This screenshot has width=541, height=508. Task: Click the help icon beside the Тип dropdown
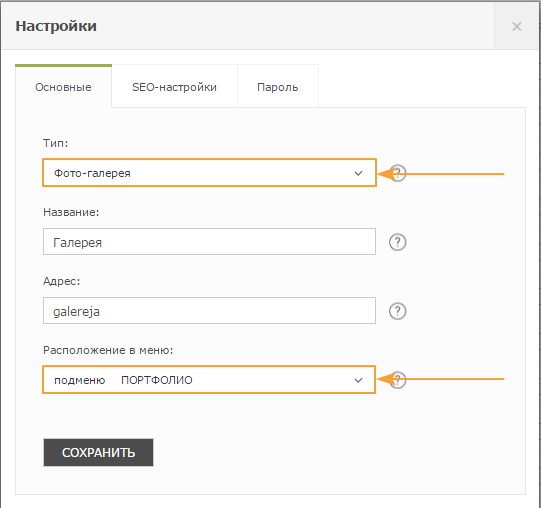[x=398, y=173]
